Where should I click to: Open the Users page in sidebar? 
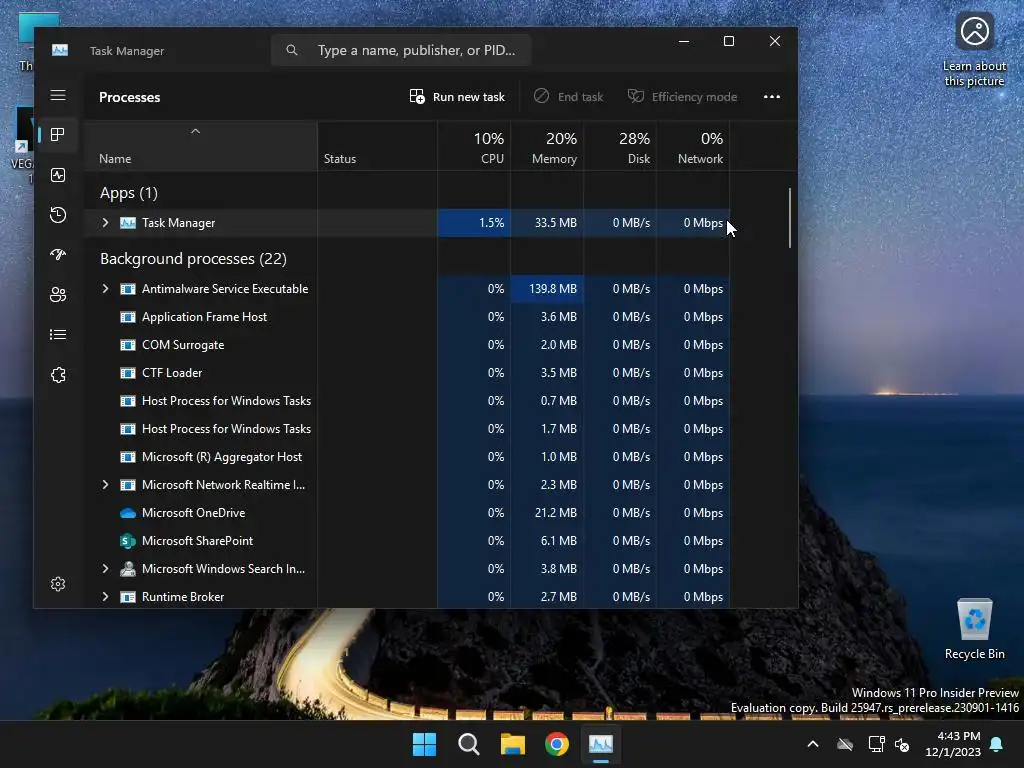click(57, 295)
